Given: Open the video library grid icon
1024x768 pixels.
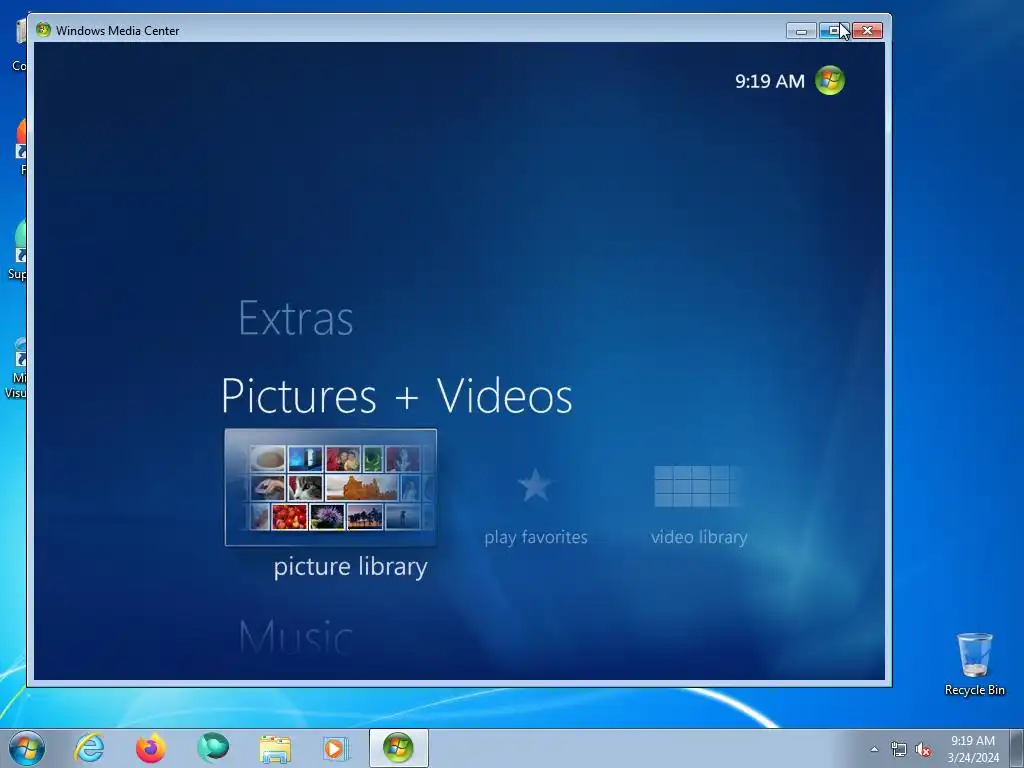Looking at the screenshot, I should 697,486.
